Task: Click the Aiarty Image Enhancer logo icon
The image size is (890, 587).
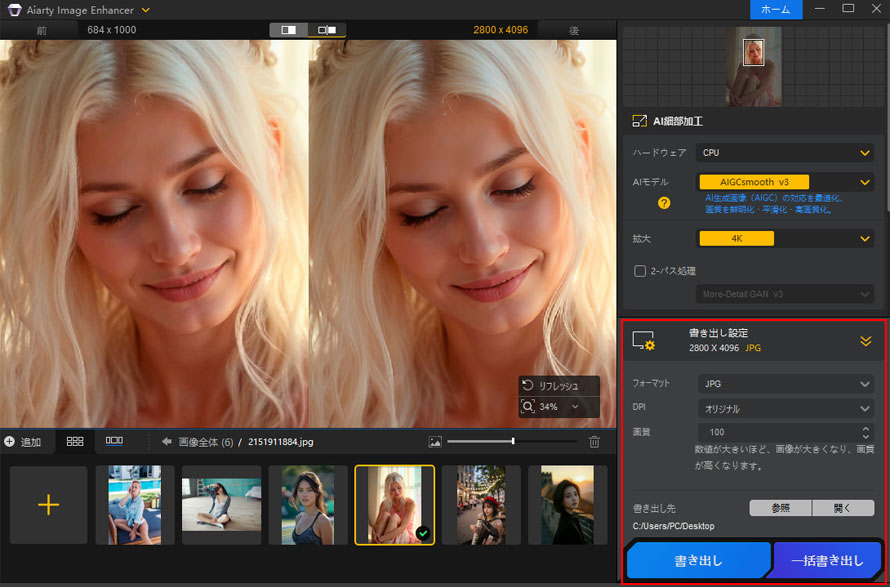Action: [x=14, y=10]
